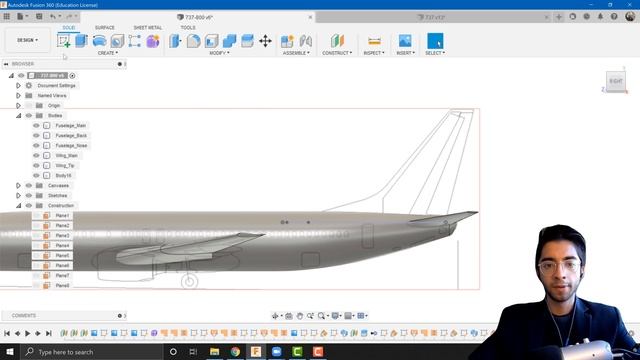
Task: Expand the Named Views node
Action: click(x=18, y=96)
